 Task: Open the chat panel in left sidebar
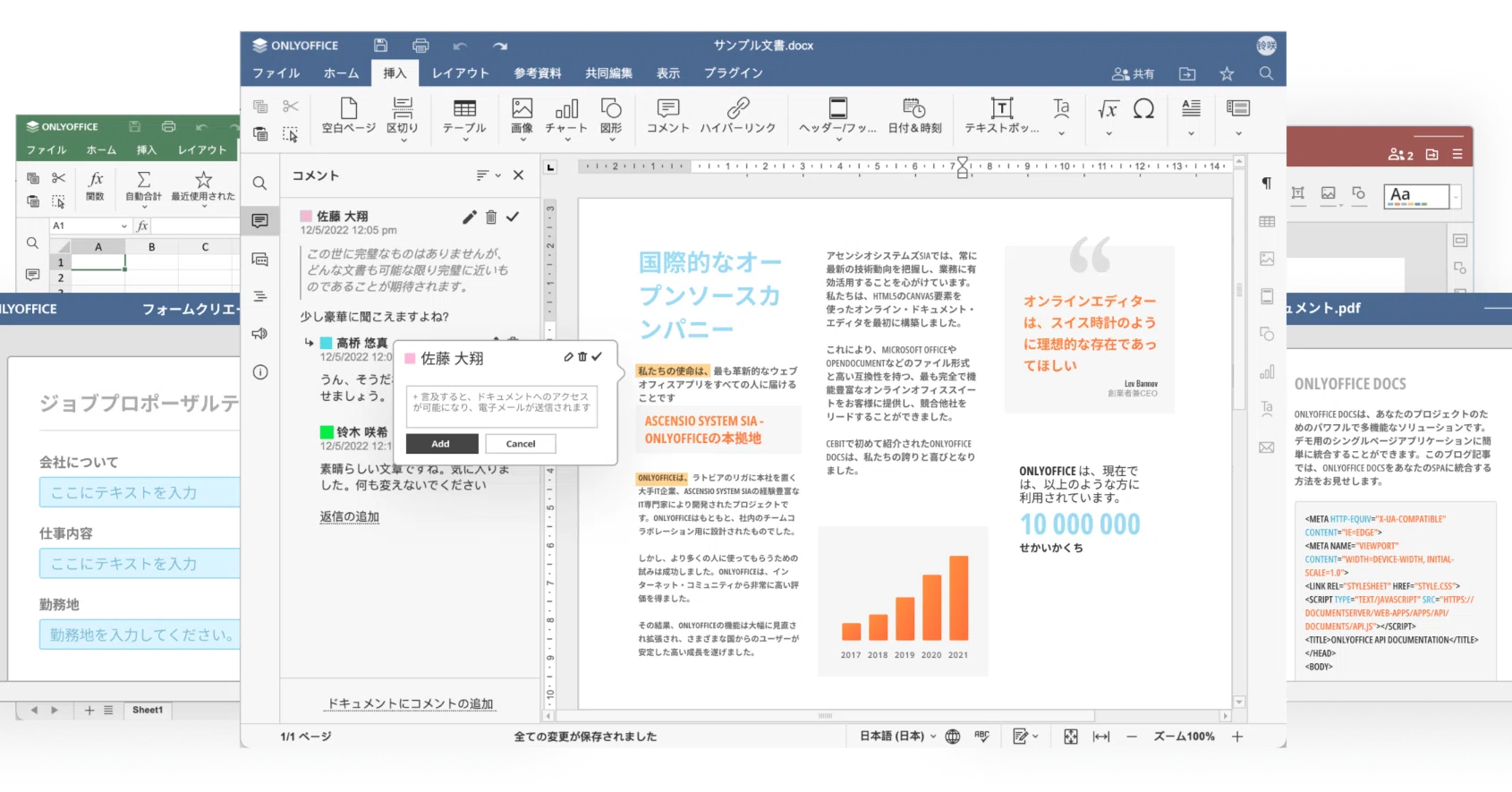(x=259, y=260)
